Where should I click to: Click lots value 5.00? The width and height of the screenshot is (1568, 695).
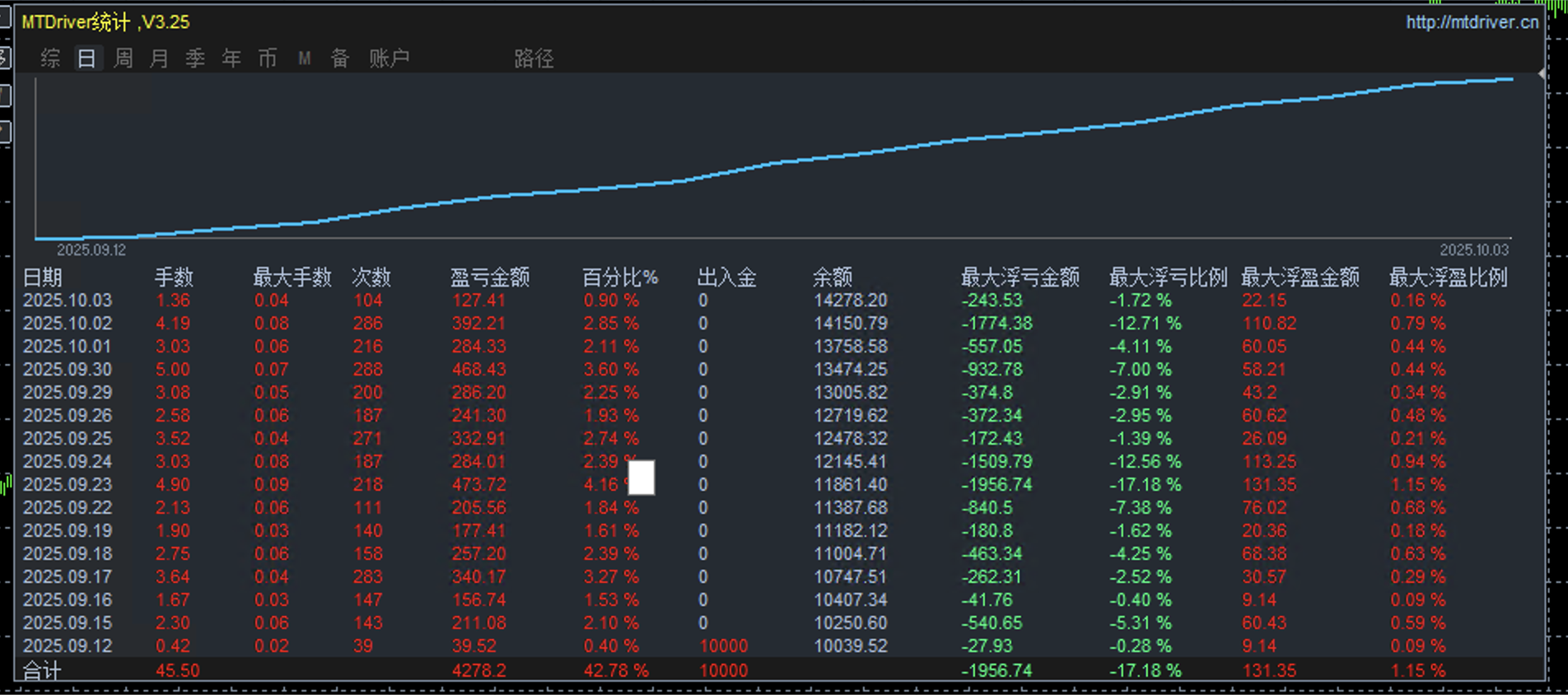tap(173, 370)
